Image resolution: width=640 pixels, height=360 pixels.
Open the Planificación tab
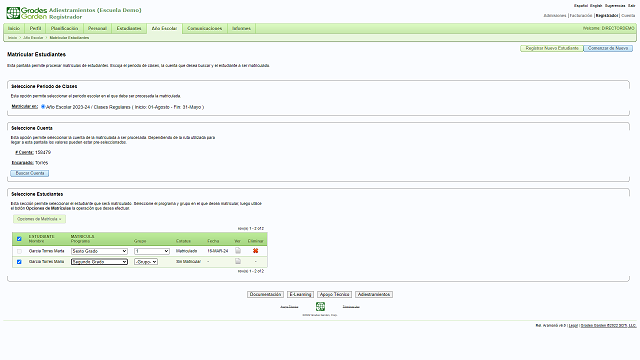click(64, 28)
